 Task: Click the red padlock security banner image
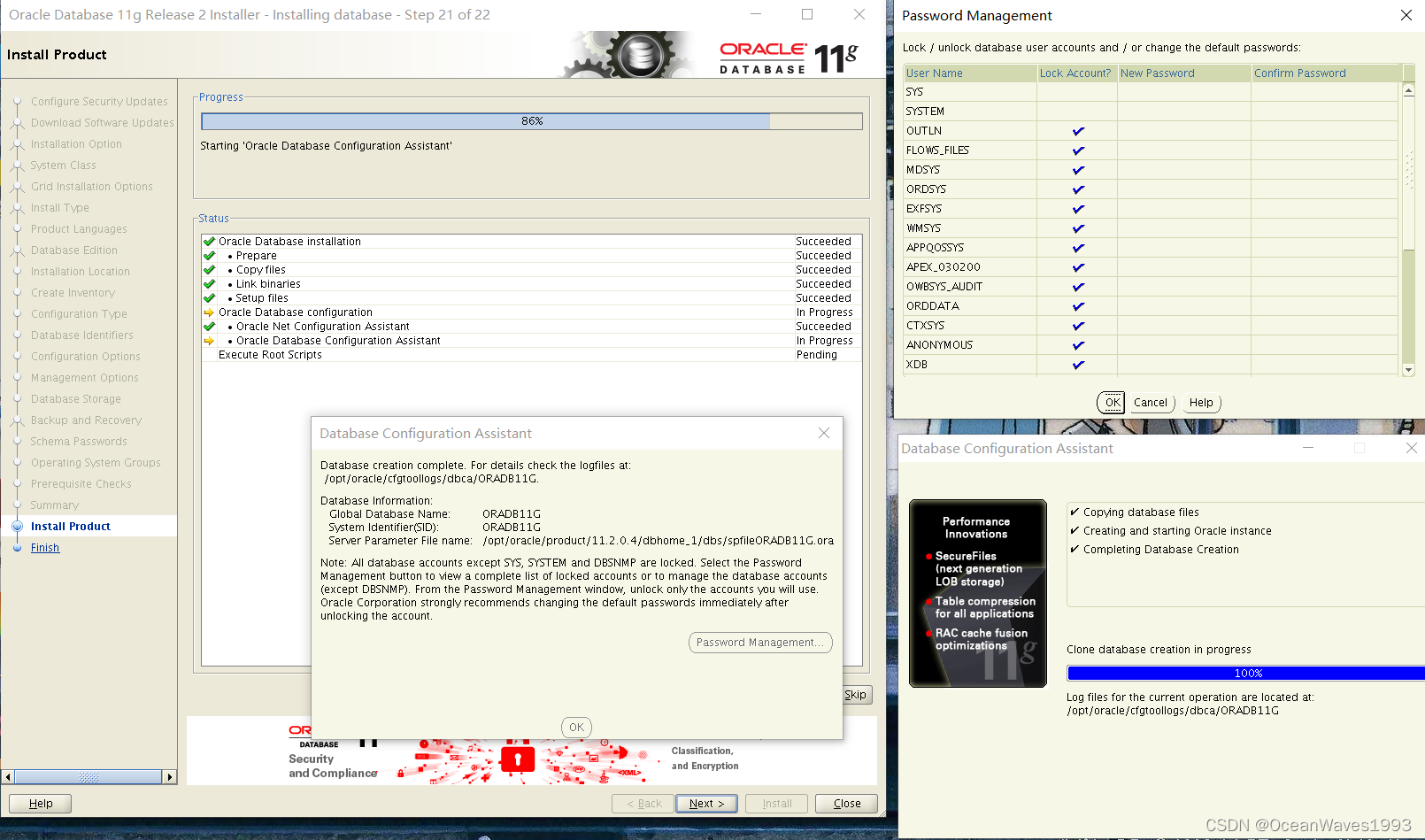tap(518, 759)
